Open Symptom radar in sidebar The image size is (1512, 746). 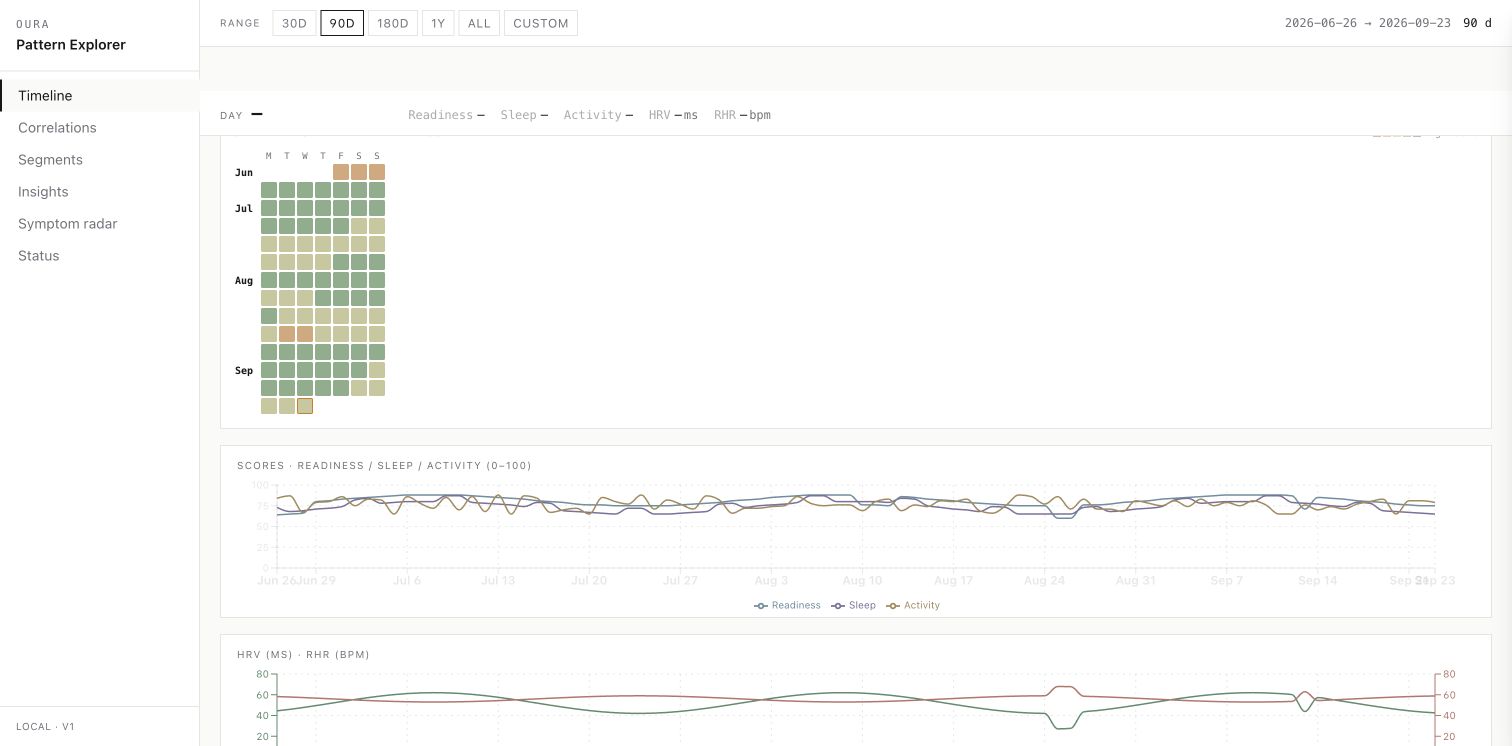[x=100, y=224]
